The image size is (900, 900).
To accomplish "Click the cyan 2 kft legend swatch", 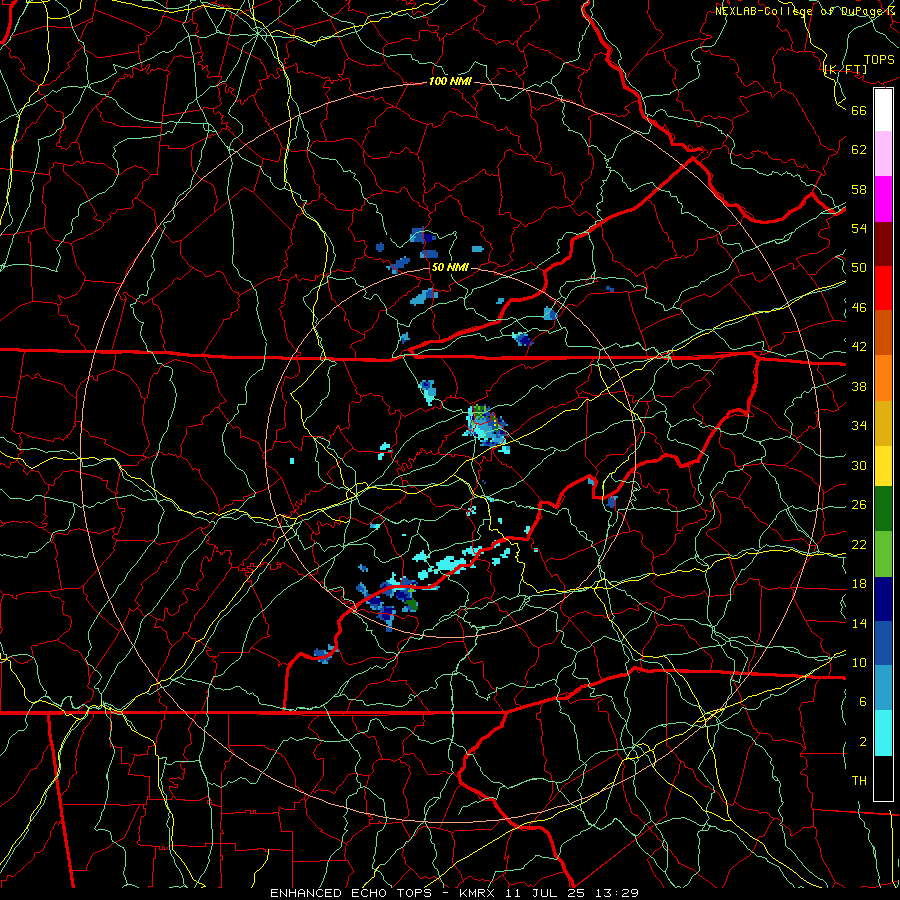I will (x=883, y=733).
